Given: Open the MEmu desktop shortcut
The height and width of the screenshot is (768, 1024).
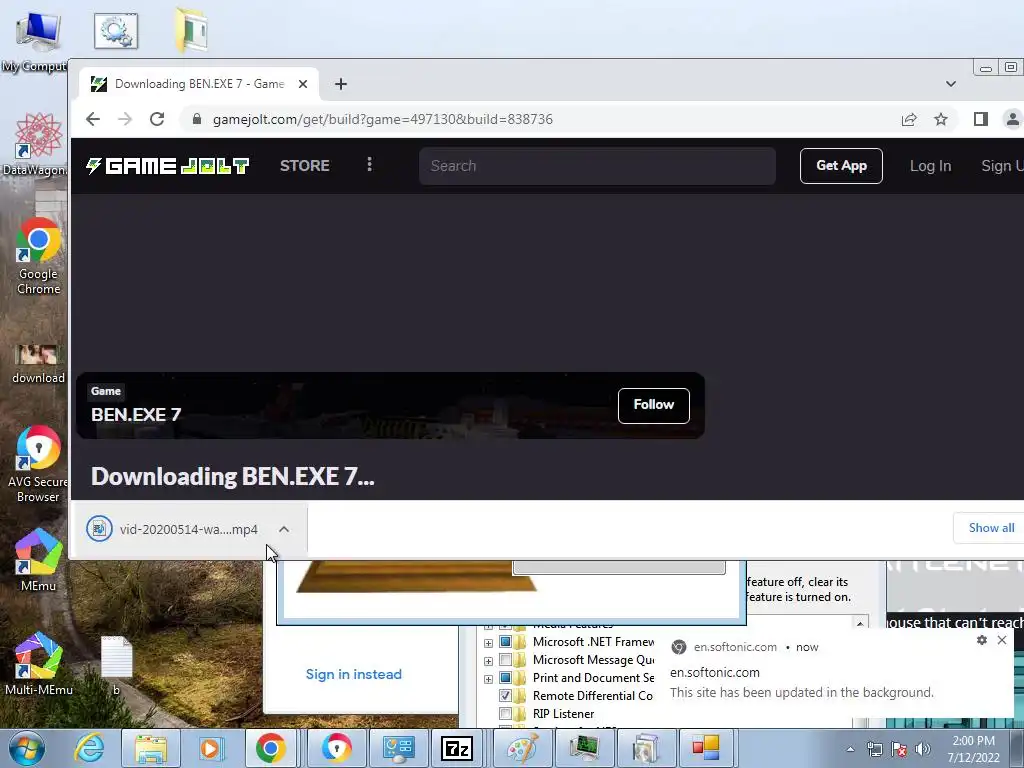Looking at the screenshot, I should (x=39, y=560).
